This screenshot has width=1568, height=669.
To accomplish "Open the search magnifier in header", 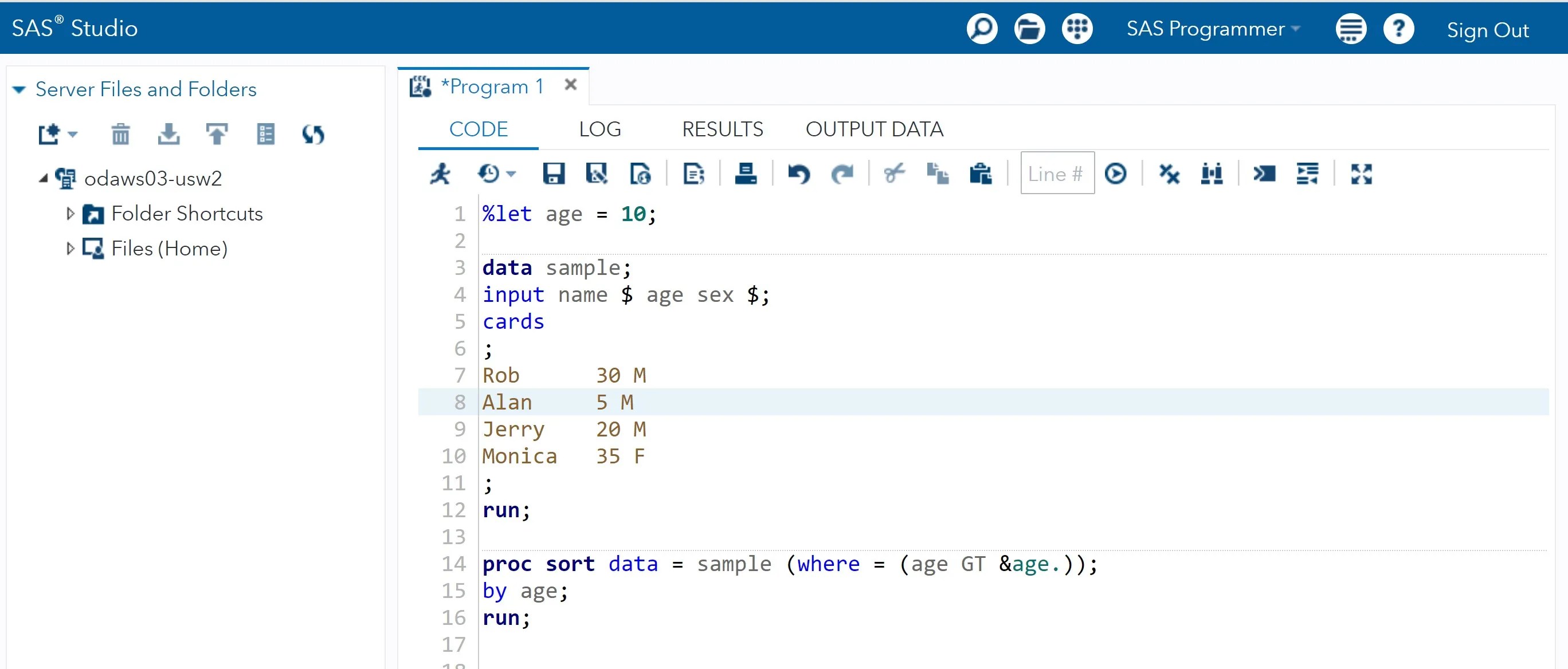I will (981, 29).
